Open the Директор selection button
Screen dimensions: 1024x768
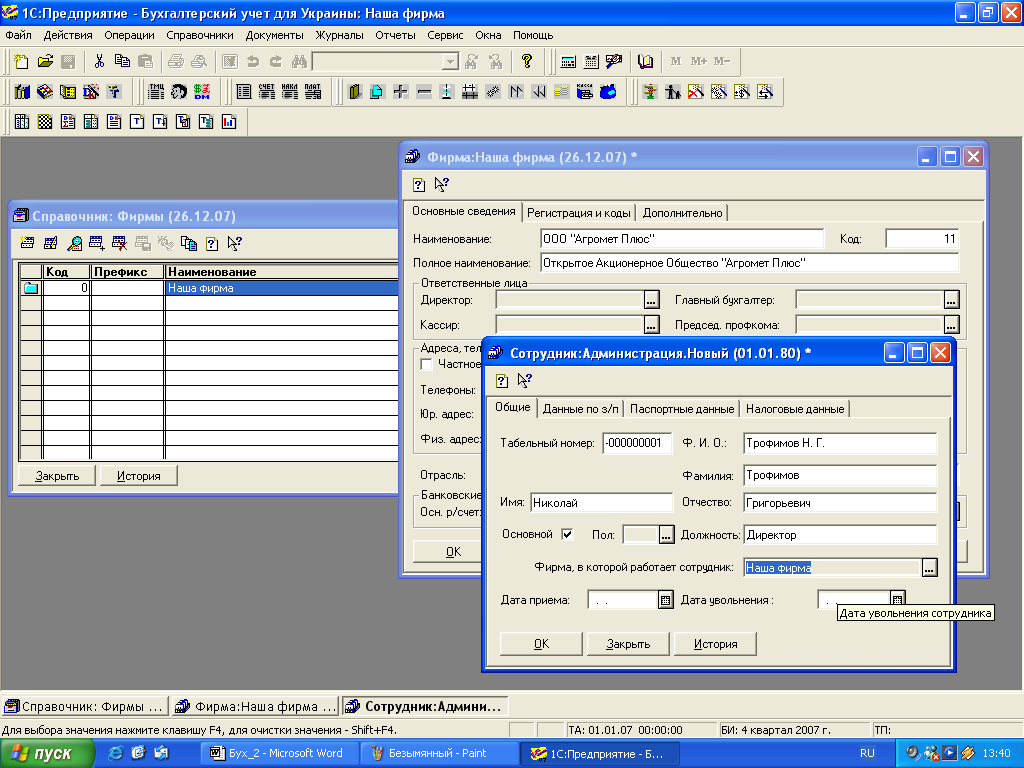point(651,300)
